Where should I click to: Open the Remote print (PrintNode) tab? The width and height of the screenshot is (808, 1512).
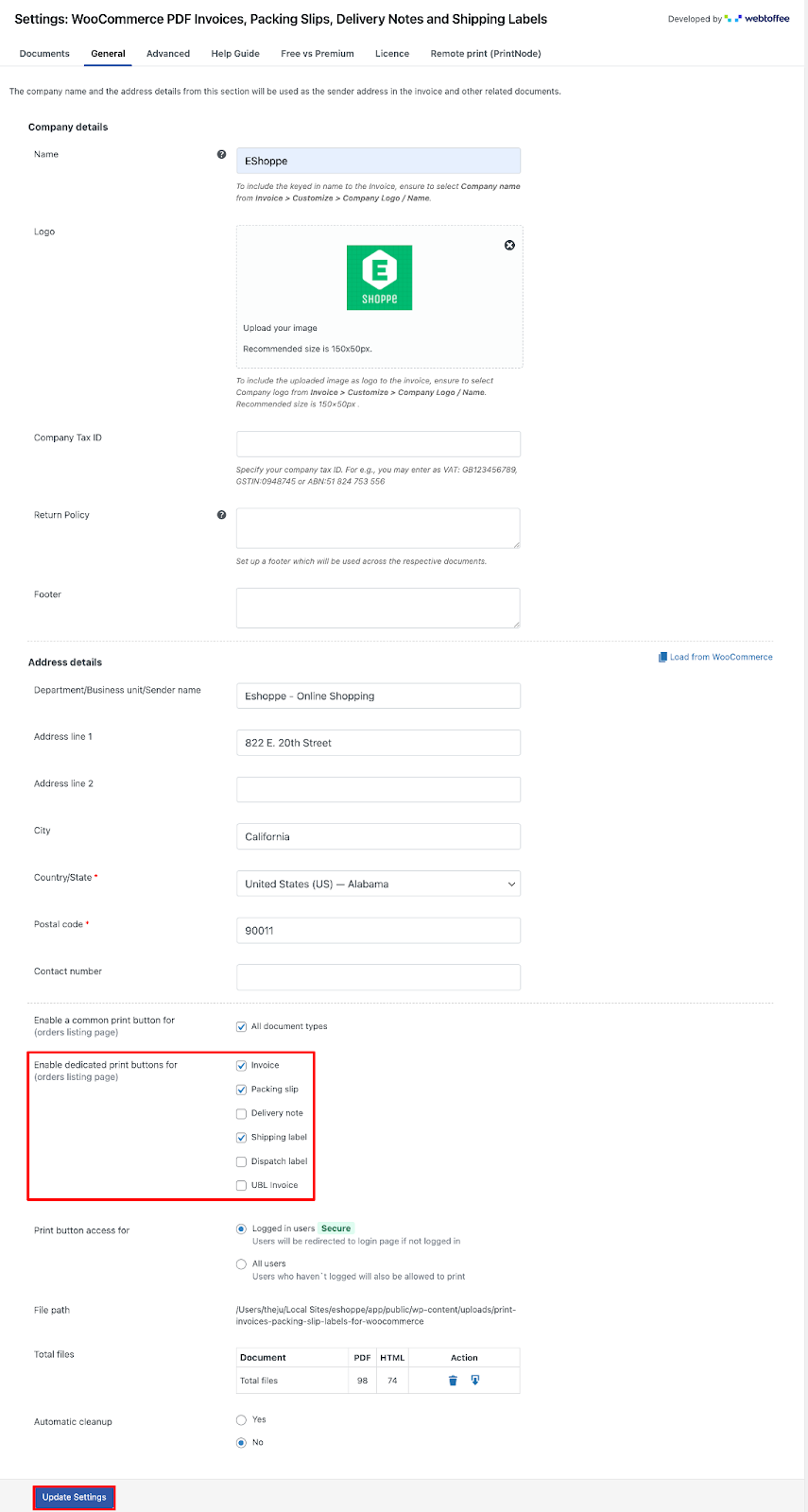(x=486, y=54)
